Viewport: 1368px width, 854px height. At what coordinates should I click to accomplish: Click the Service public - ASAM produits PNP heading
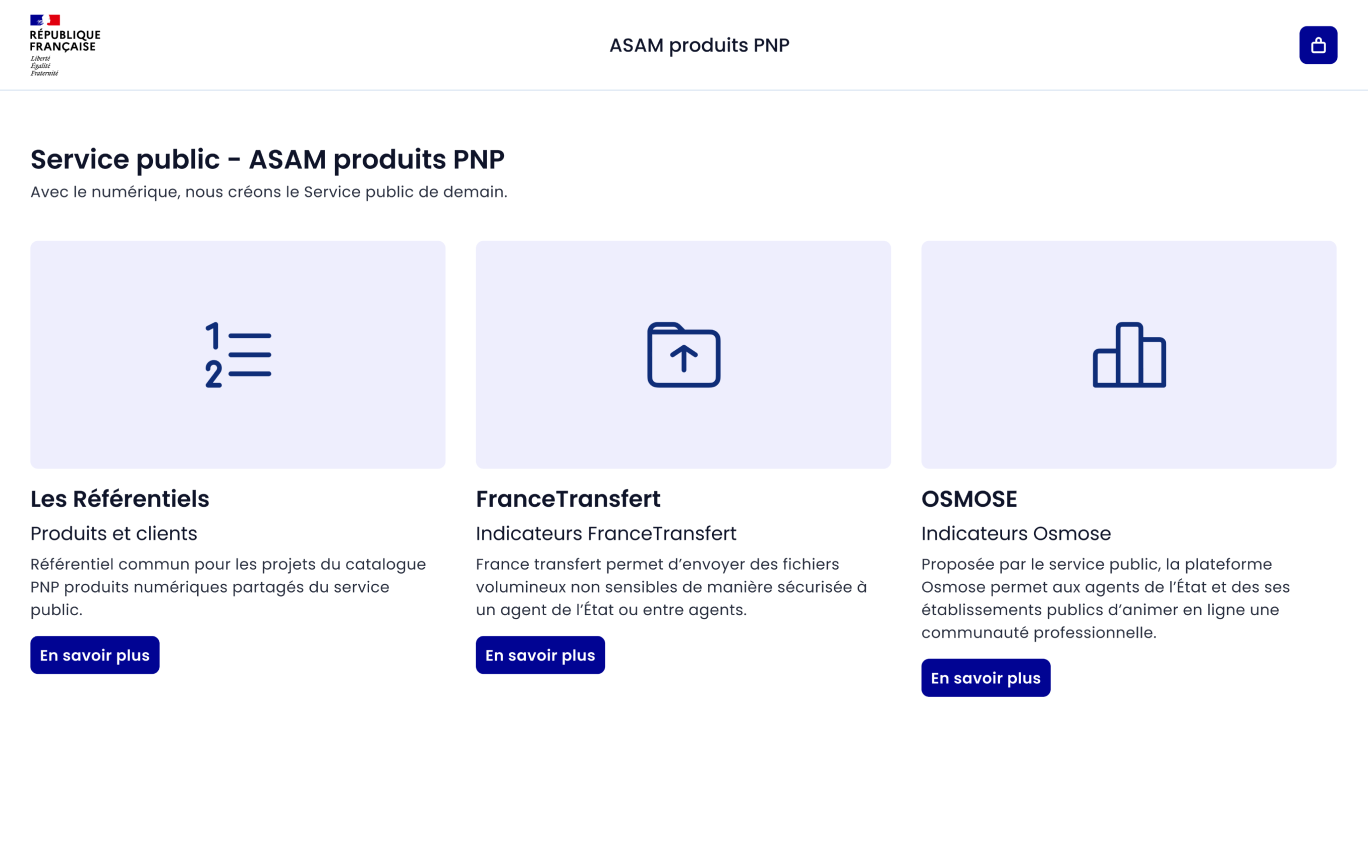point(267,159)
